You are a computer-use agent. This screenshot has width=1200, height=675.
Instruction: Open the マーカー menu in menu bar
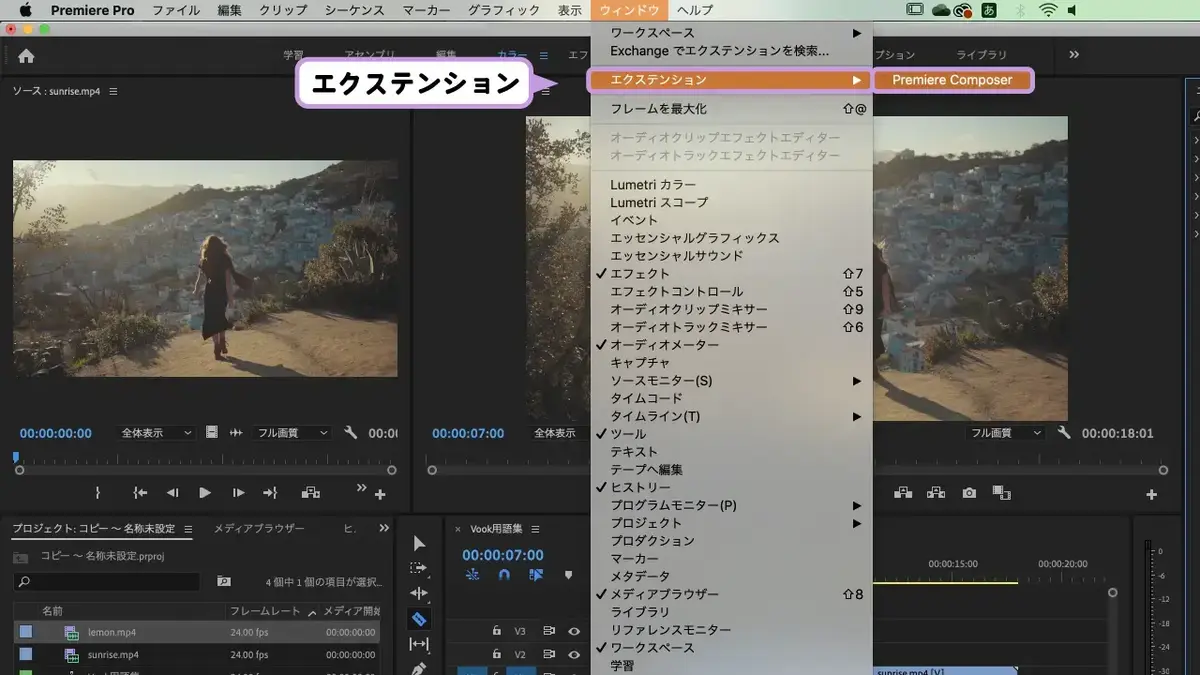[x=426, y=10]
